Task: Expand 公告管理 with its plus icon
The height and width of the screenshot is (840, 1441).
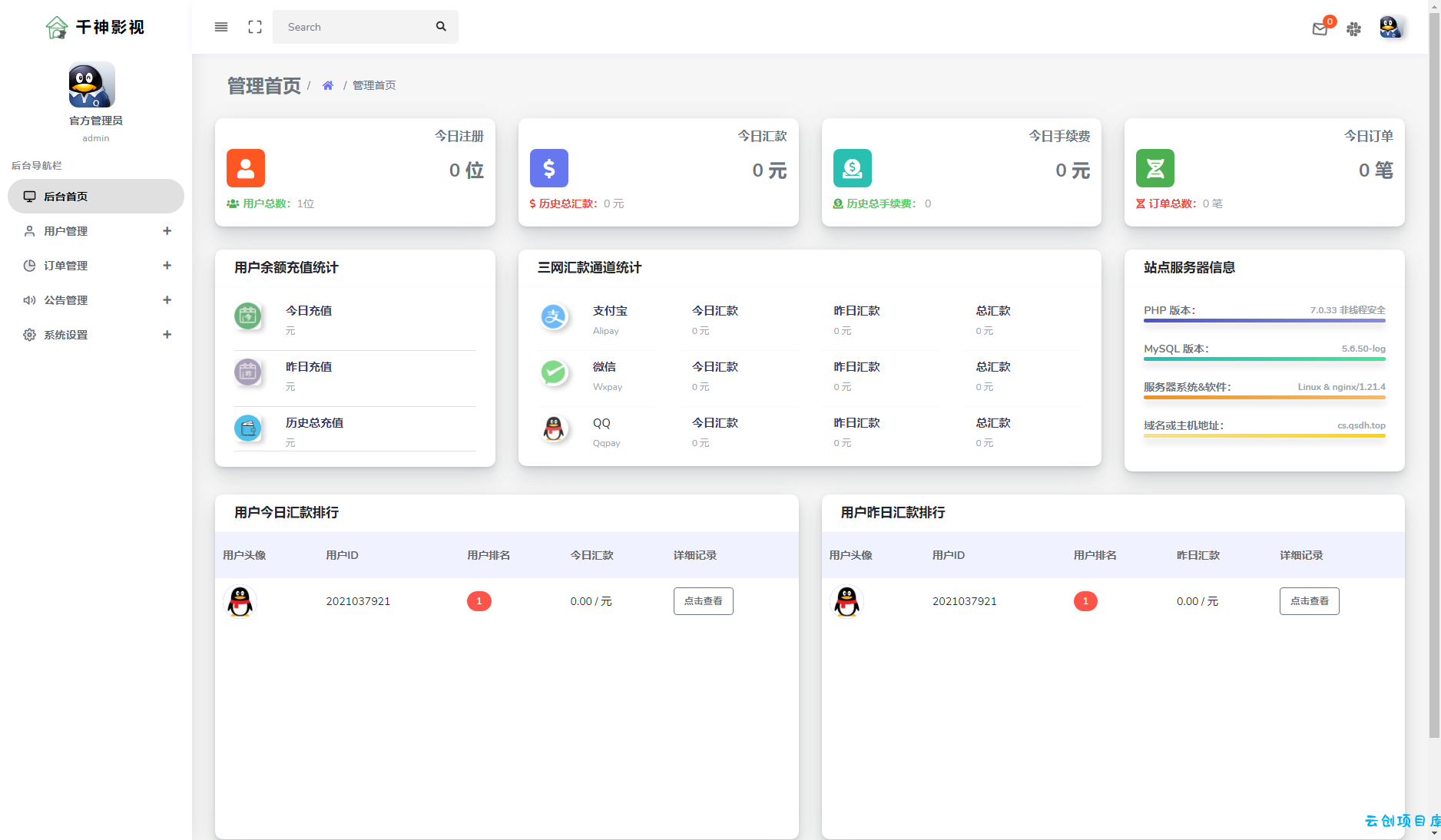Action: (x=167, y=300)
